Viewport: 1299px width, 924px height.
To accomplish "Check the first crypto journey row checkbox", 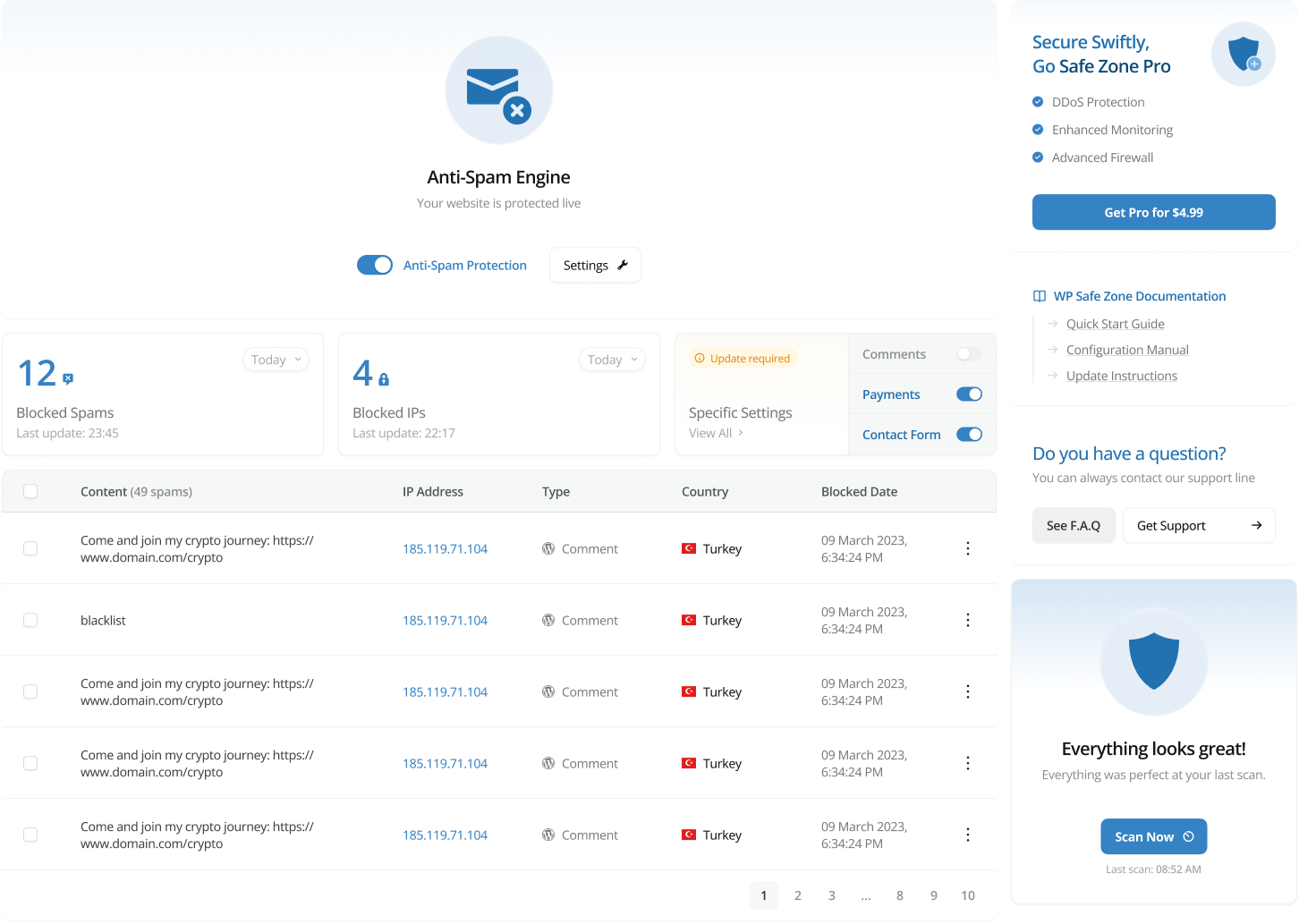I will (x=30, y=548).
